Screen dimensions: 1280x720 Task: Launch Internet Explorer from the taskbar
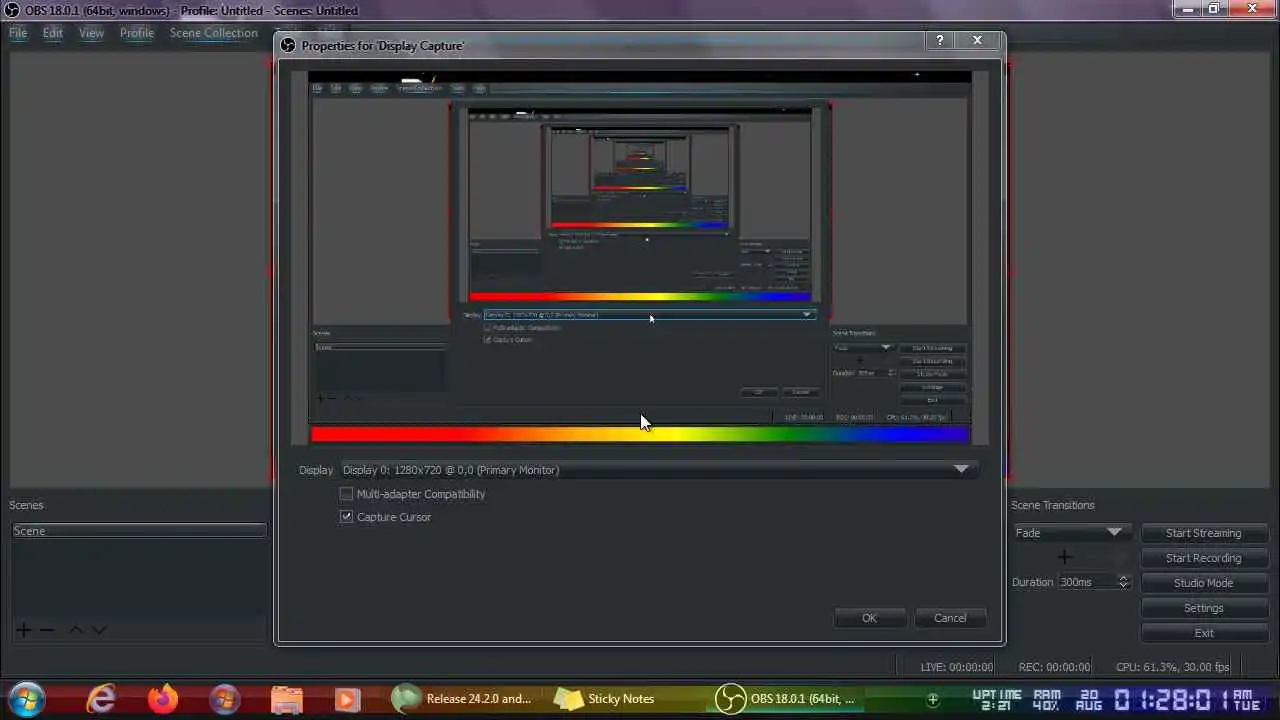pos(101,698)
